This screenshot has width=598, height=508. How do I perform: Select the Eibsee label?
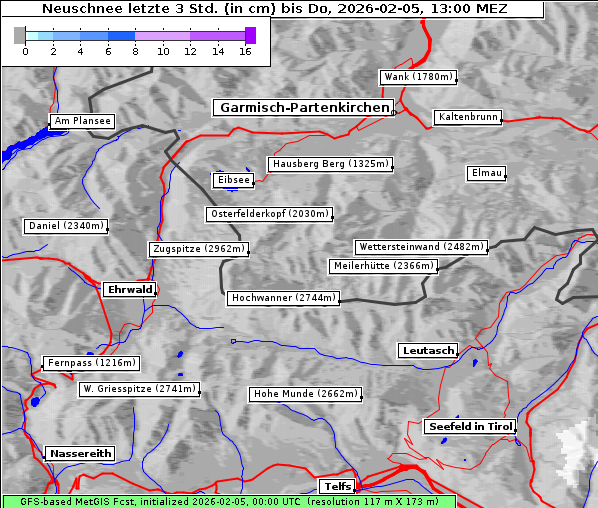[x=233, y=180]
